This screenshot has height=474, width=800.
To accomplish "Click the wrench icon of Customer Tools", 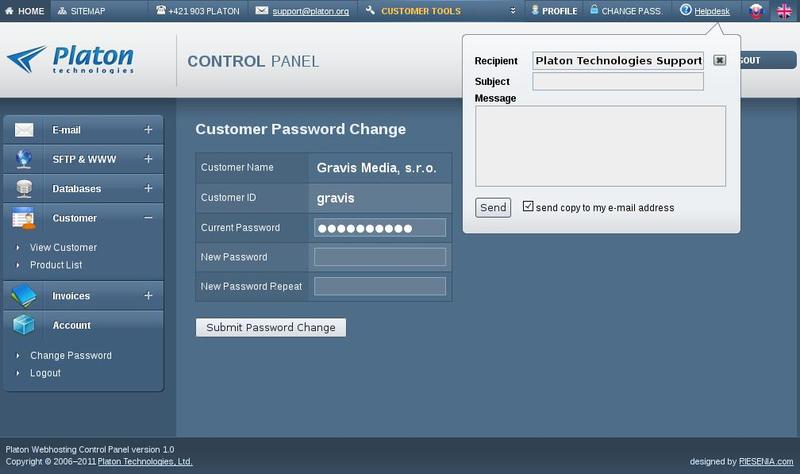I will [x=370, y=10].
